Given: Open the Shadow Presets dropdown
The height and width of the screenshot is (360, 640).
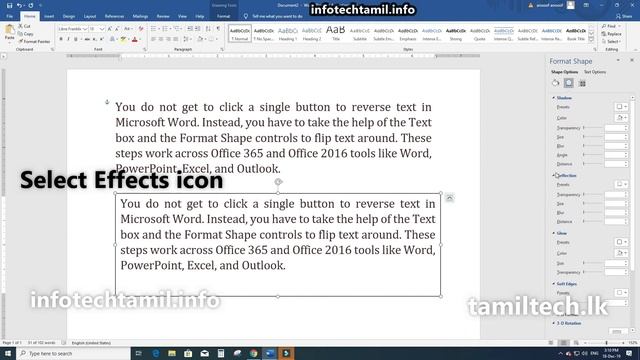Looking at the screenshot, I should [x=621, y=107].
